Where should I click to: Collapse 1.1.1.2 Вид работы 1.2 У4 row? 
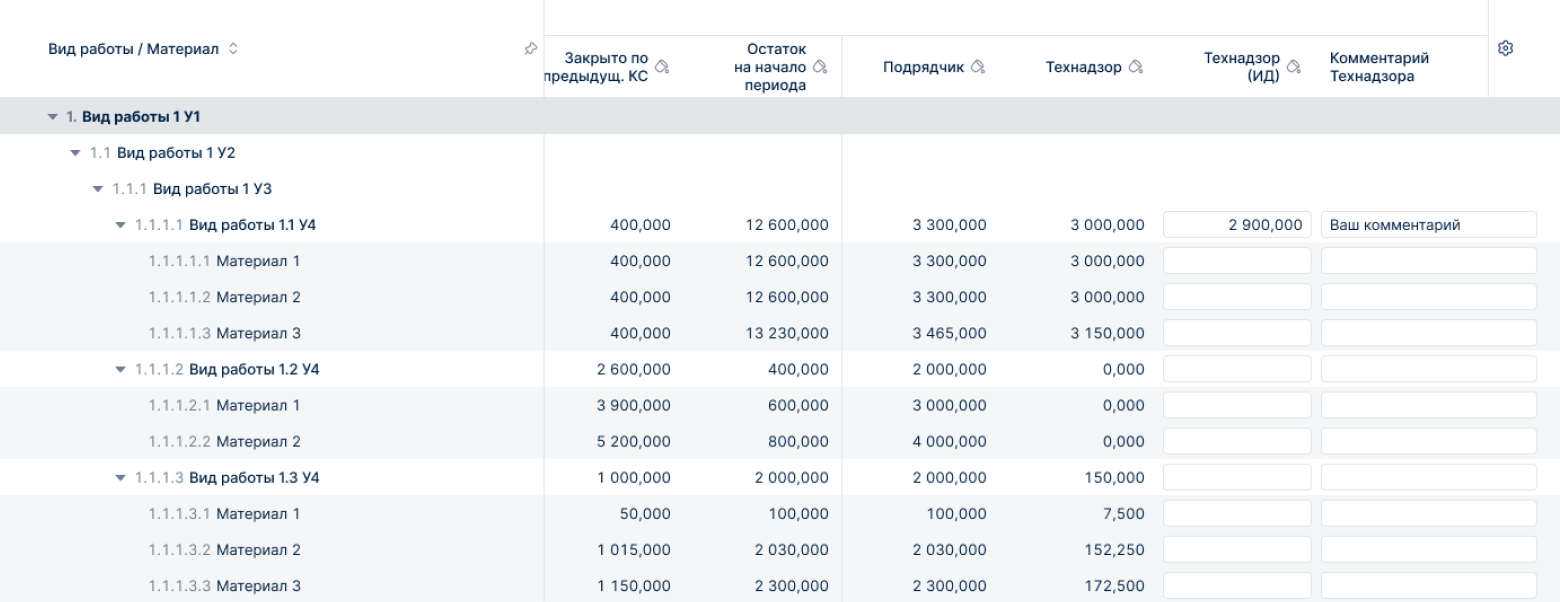pyautogui.click(x=120, y=369)
